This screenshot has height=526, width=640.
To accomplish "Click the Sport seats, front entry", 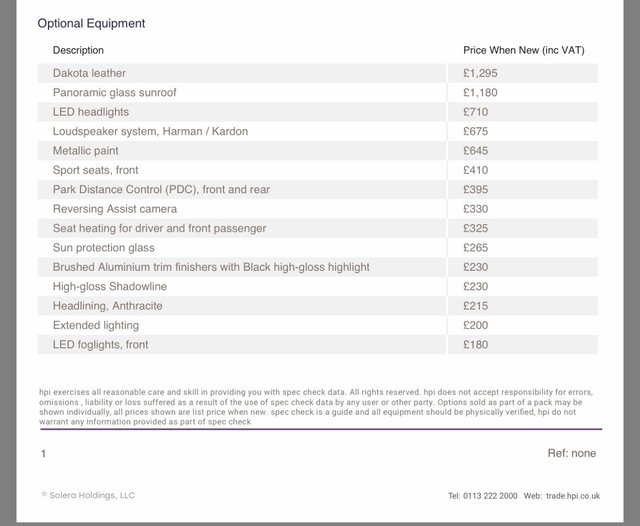I will pos(95,170).
